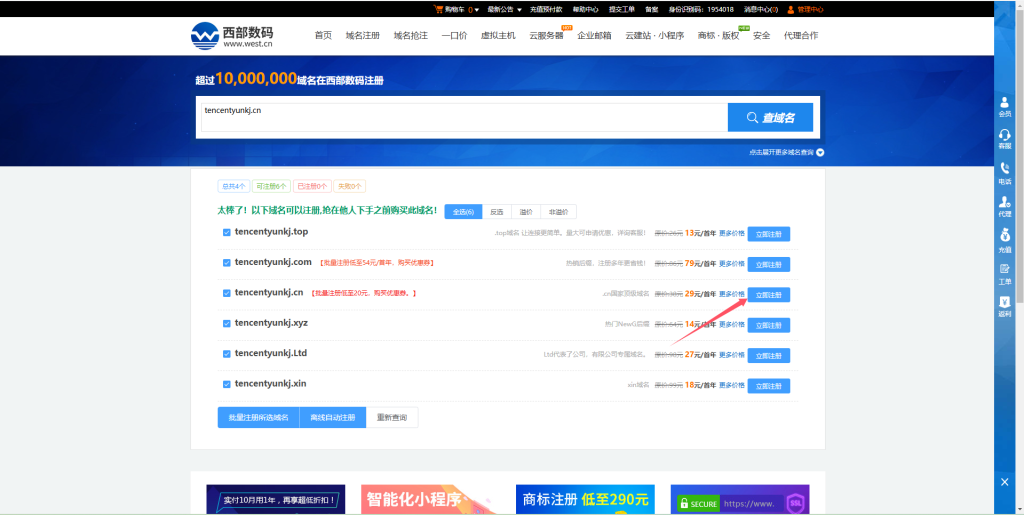The height and width of the screenshot is (515, 1024).
Task: Open 云服务器 navigation item
Action: [547, 36]
